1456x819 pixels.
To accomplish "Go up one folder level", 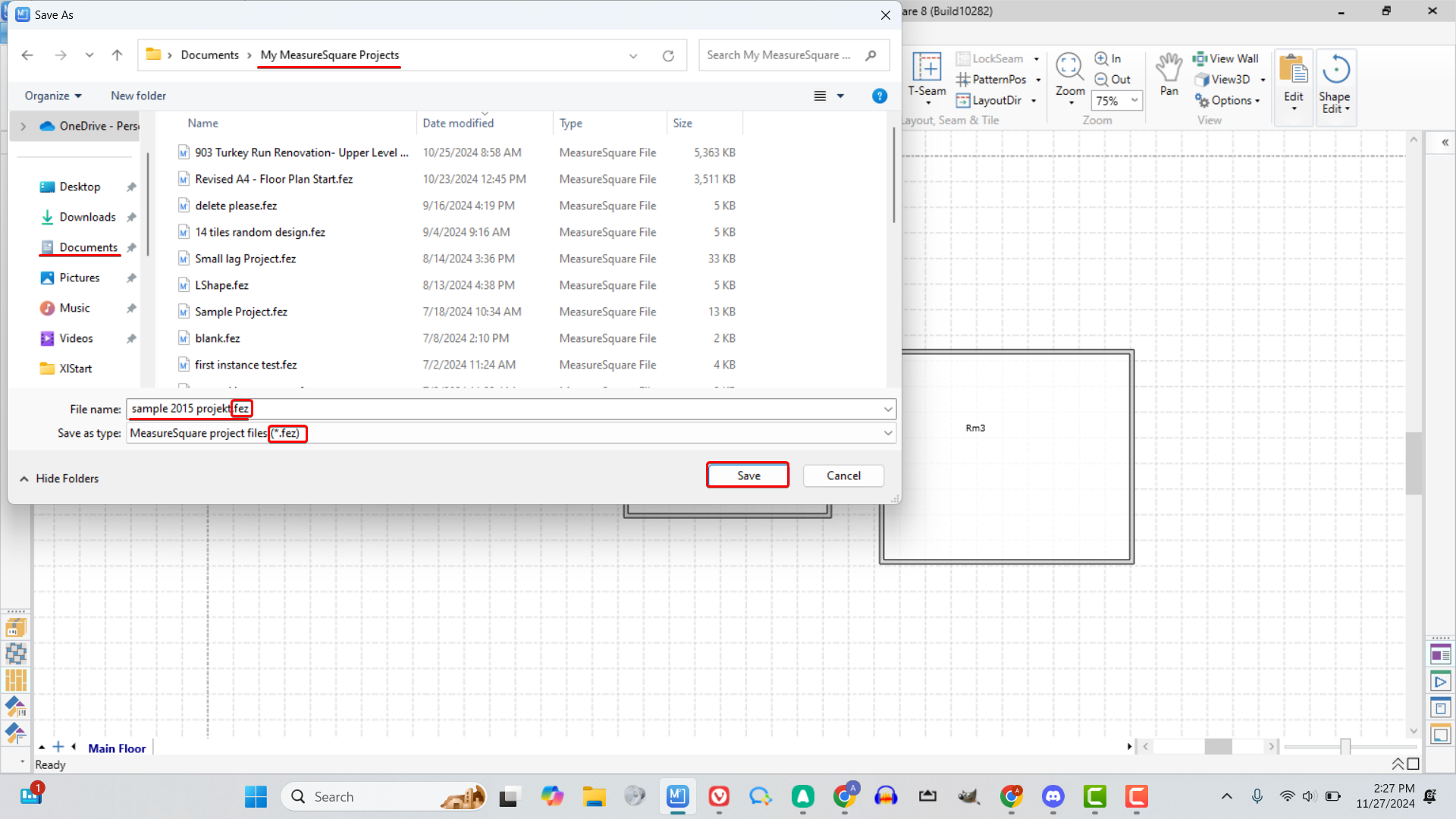I will 117,55.
